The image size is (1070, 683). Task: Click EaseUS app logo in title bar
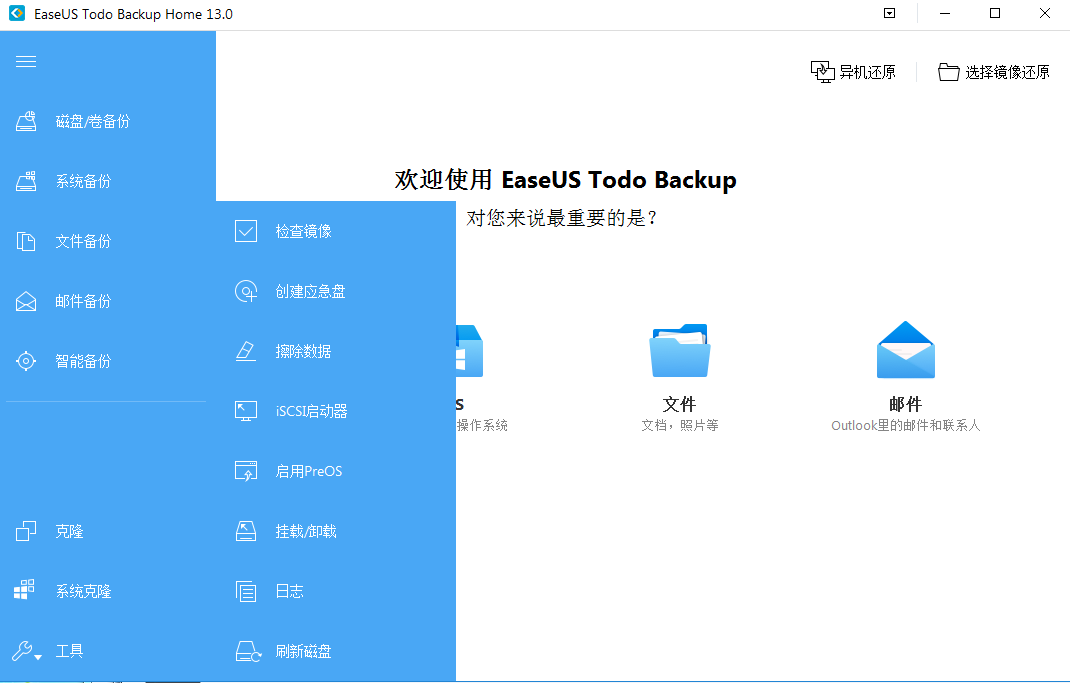pyautogui.click(x=17, y=14)
